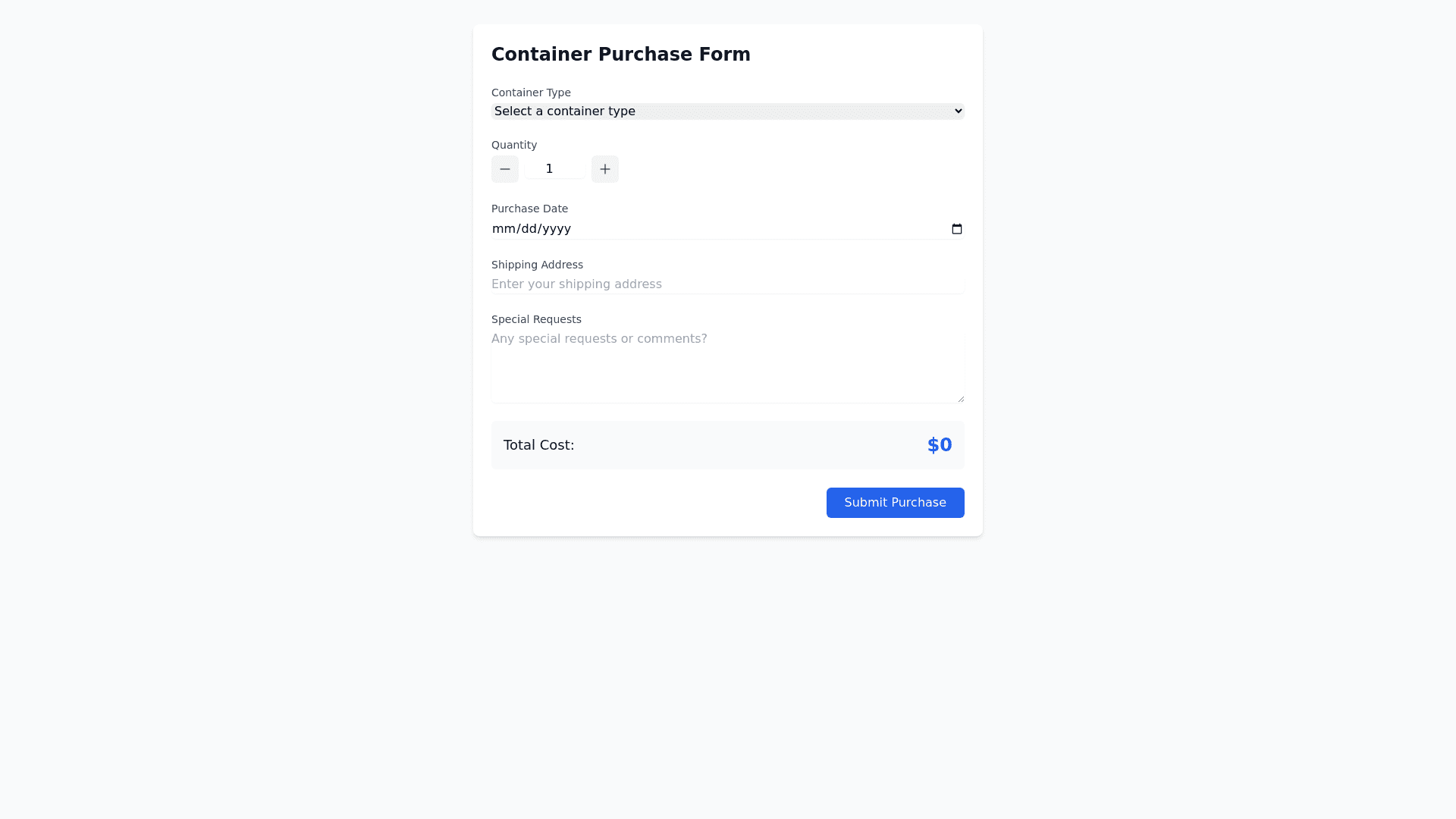Open the calendar picker icon
The image size is (1456, 819).
point(957,229)
